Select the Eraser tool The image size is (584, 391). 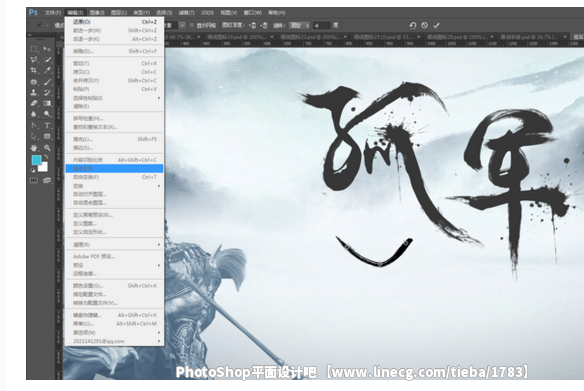click(x=34, y=103)
